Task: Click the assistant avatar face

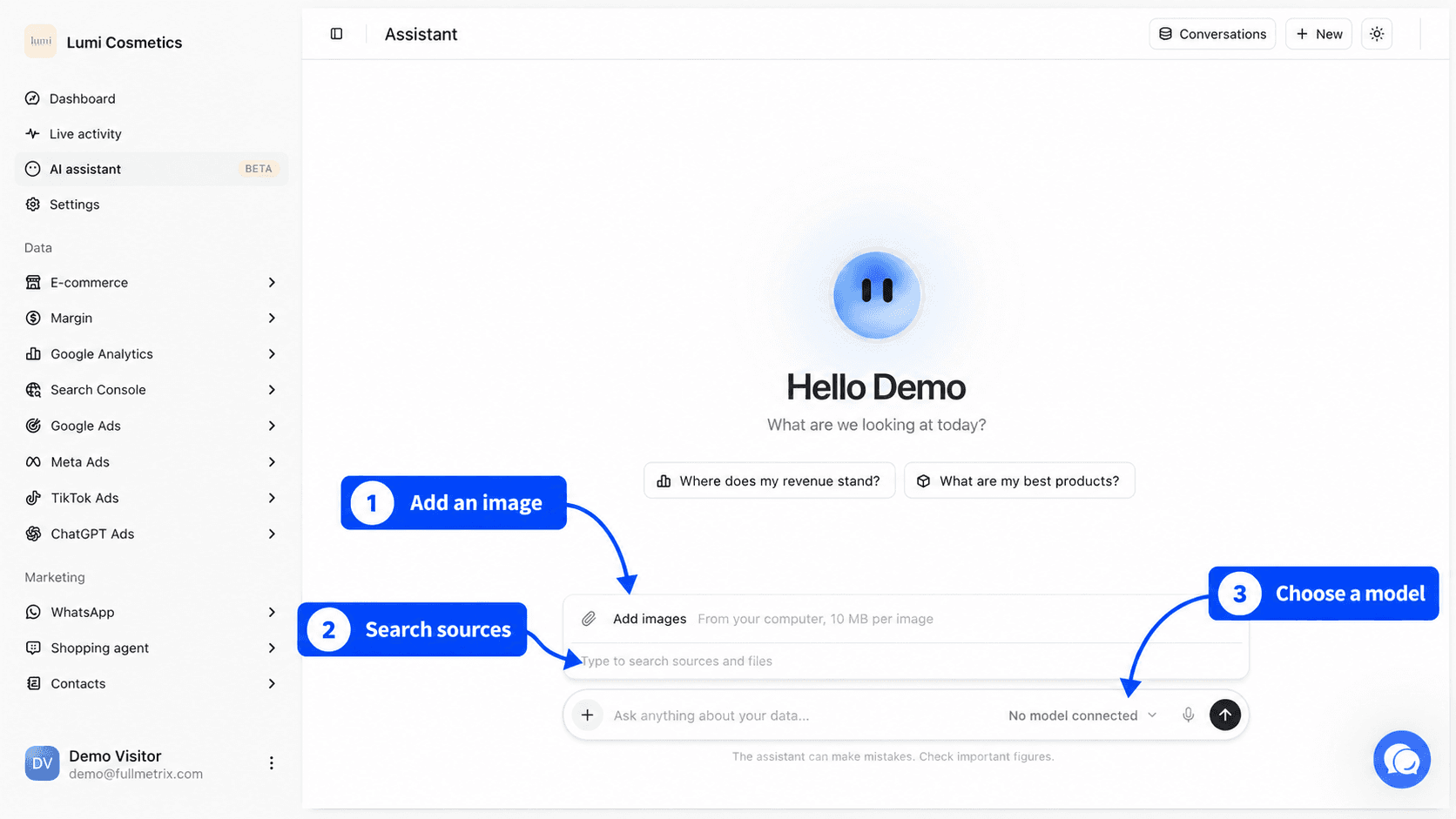Action: coord(877,295)
